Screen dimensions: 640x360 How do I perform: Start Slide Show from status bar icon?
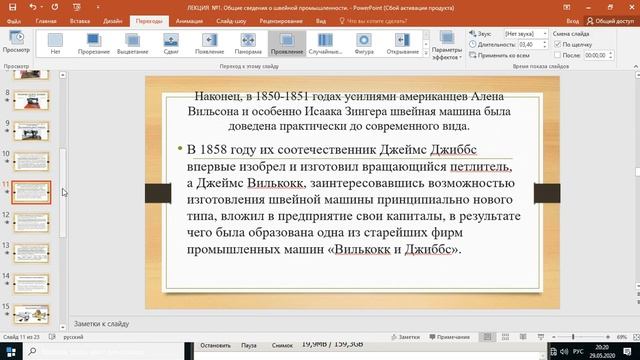541,337
